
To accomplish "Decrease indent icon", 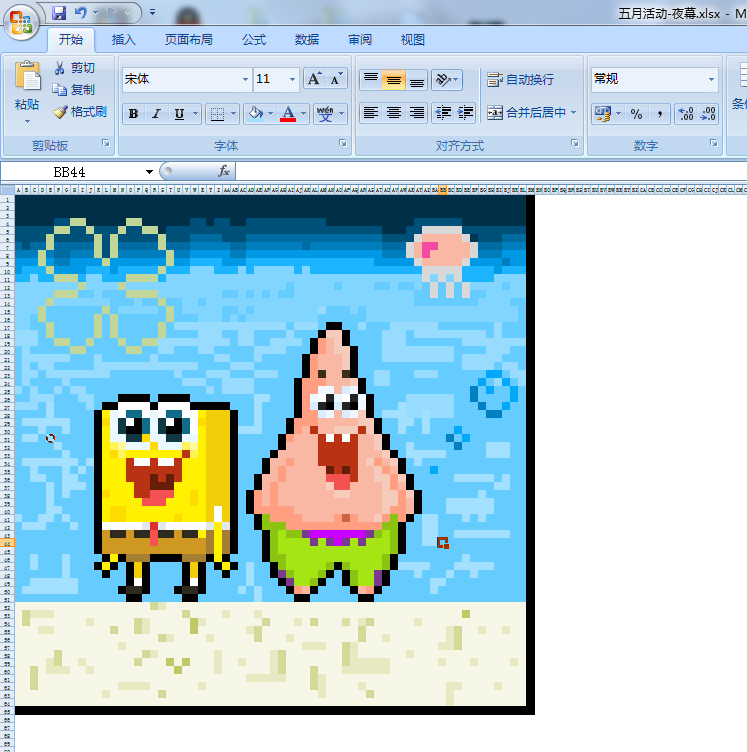I will [443, 113].
